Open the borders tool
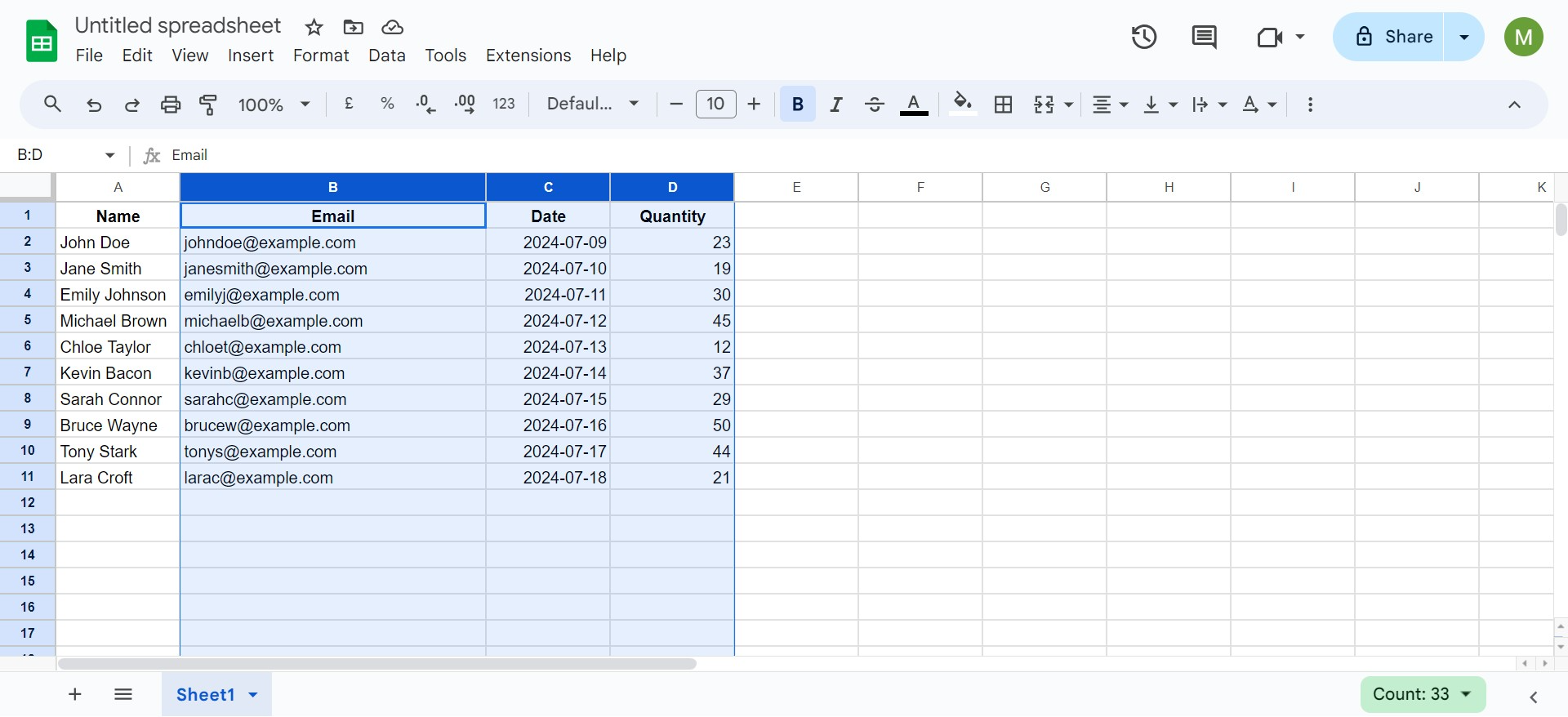The image size is (1568, 717). pyautogui.click(x=1003, y=105)
